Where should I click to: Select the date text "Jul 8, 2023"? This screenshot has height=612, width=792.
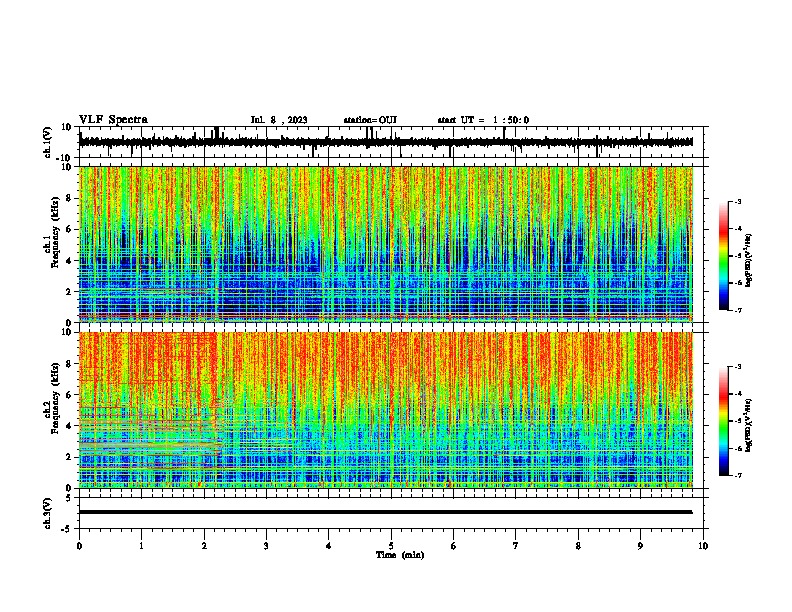point(279,120)
